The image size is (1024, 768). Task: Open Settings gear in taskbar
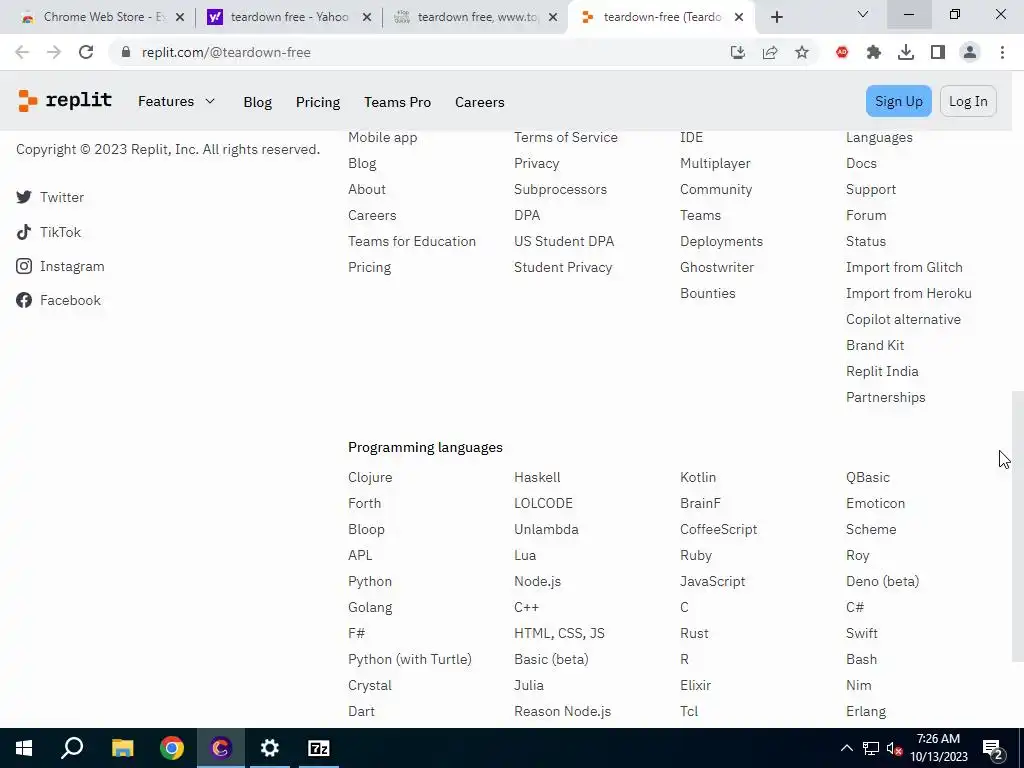click(270, 748)
